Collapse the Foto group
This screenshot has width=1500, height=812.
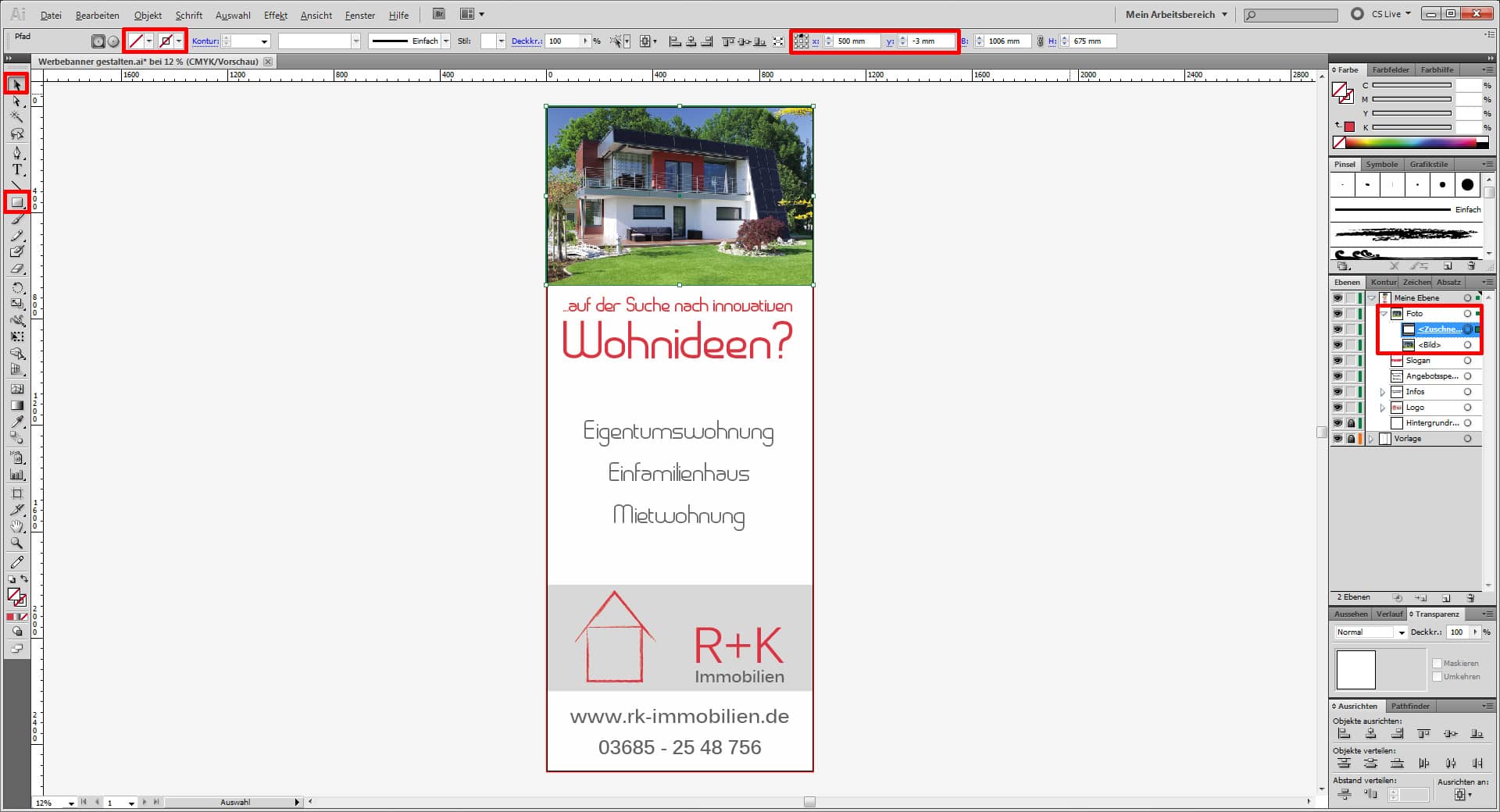tap(1384, 313)
